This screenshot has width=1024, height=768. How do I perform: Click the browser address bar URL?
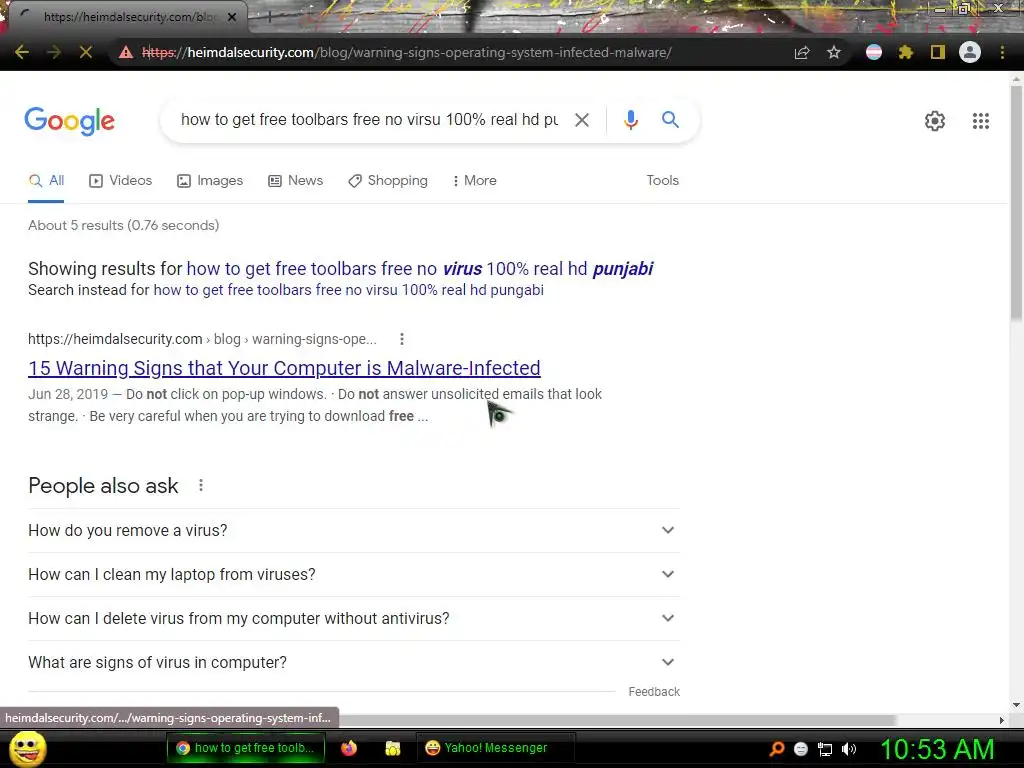tap(407, 52)
